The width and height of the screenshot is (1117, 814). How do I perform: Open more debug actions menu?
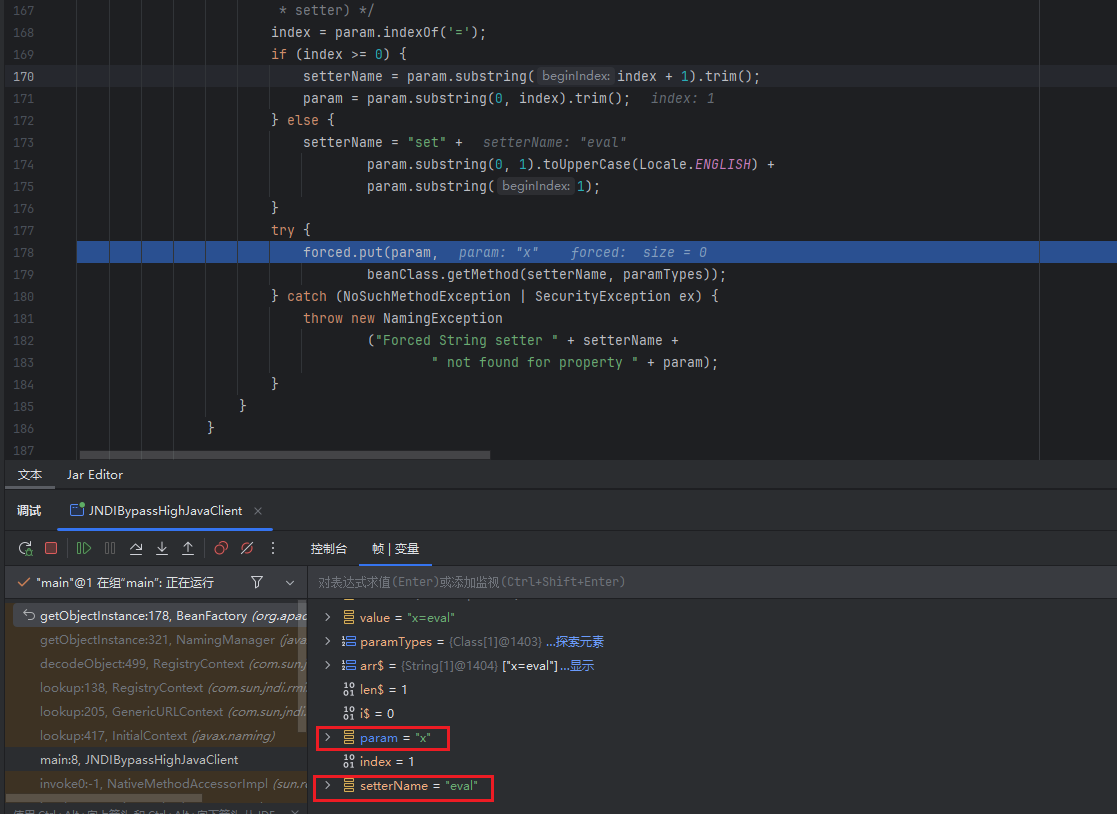point(273,548)
